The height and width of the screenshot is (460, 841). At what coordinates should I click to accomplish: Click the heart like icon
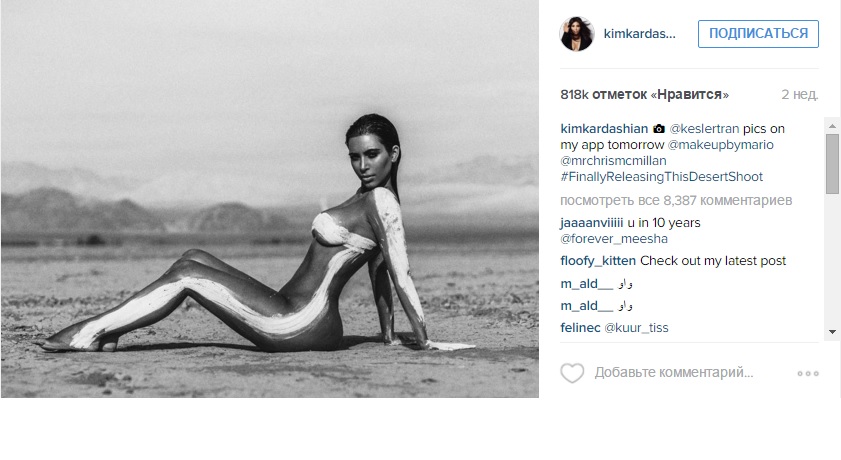[x=572, y=373]
